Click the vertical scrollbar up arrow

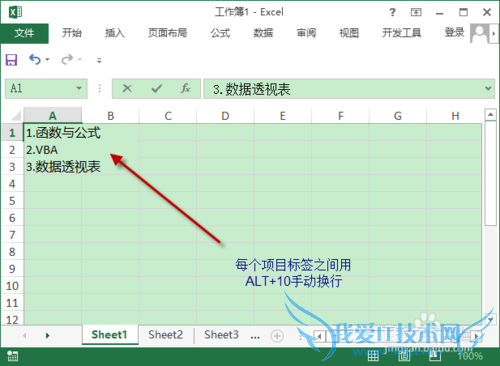tap(490, 115)
